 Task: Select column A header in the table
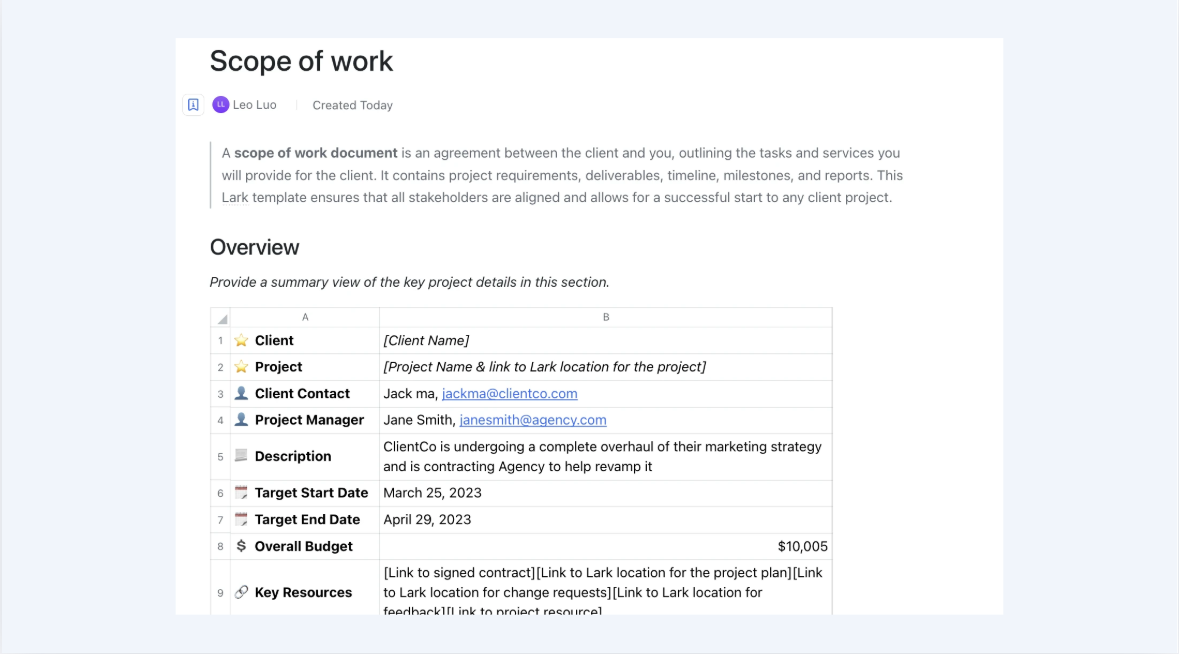coord(305,317)
